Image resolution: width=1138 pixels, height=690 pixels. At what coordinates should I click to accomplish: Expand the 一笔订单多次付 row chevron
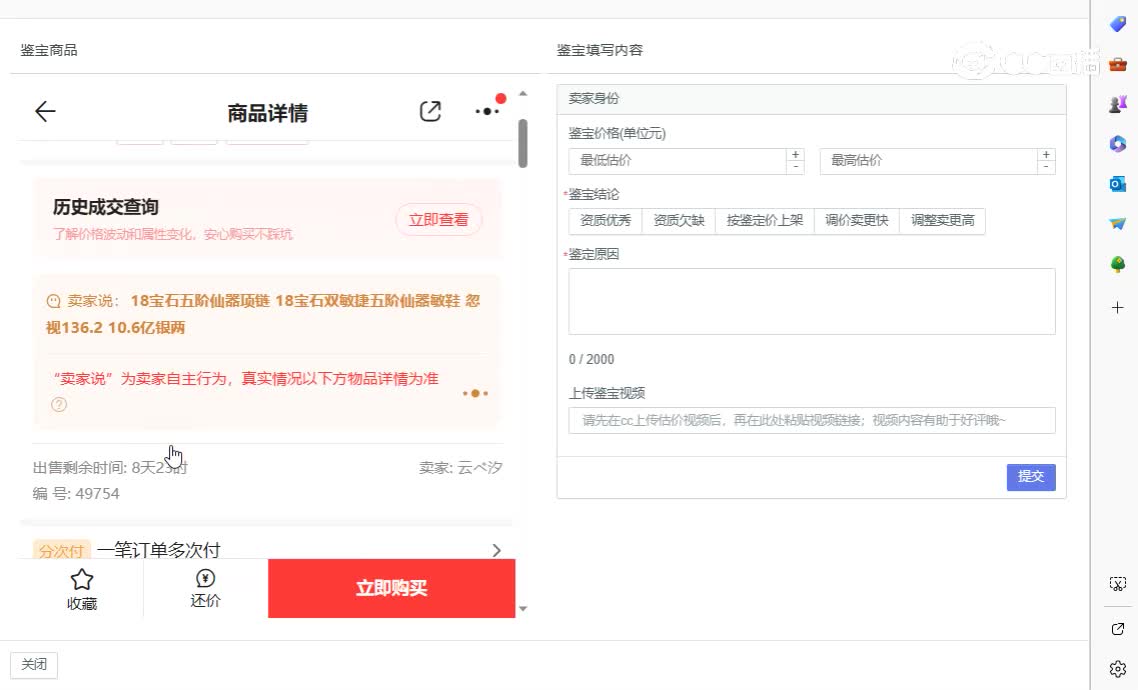pos(496,551)
